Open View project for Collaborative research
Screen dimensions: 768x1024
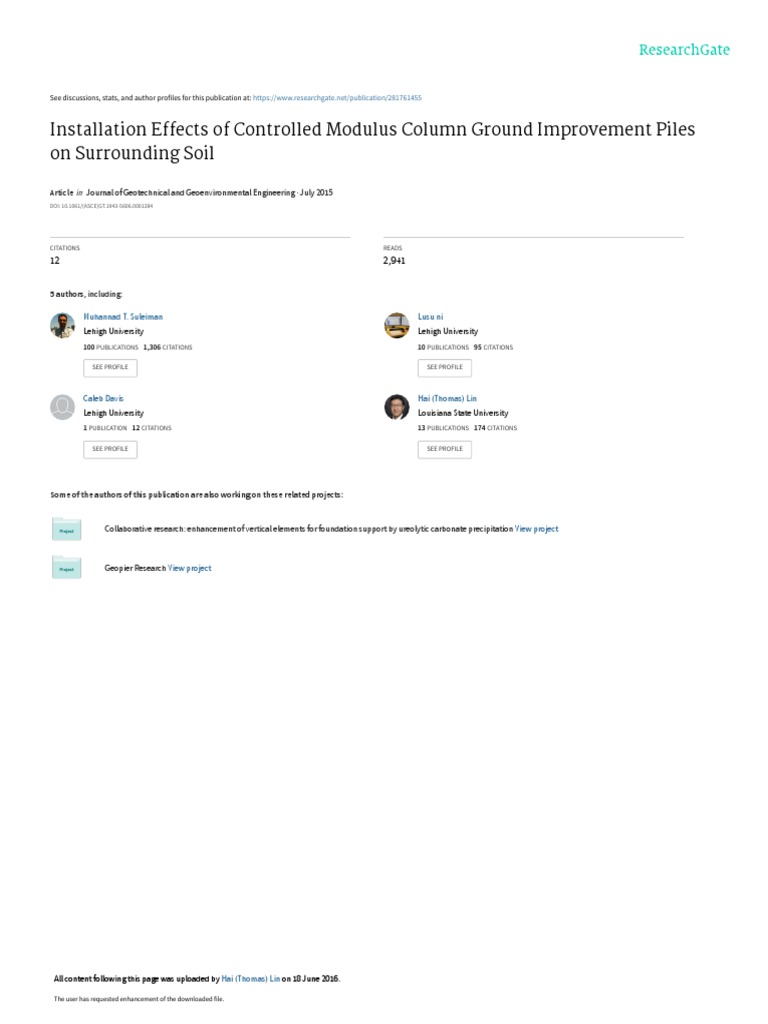tap(536, 529)
